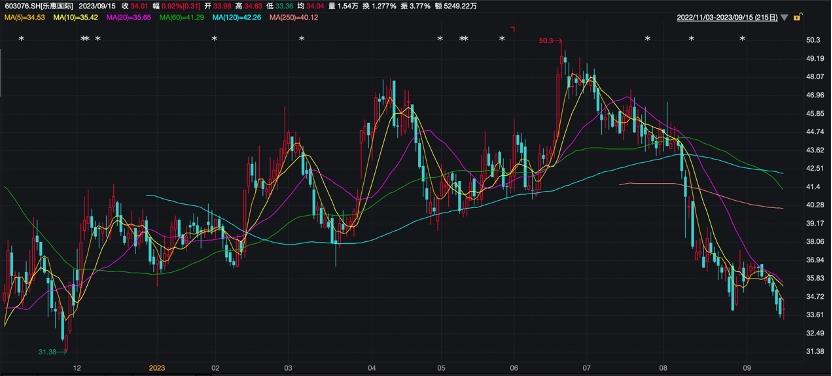832x376 pixels.
Task: Click the asterisk event marker above 03
Action: click(301, 39)
